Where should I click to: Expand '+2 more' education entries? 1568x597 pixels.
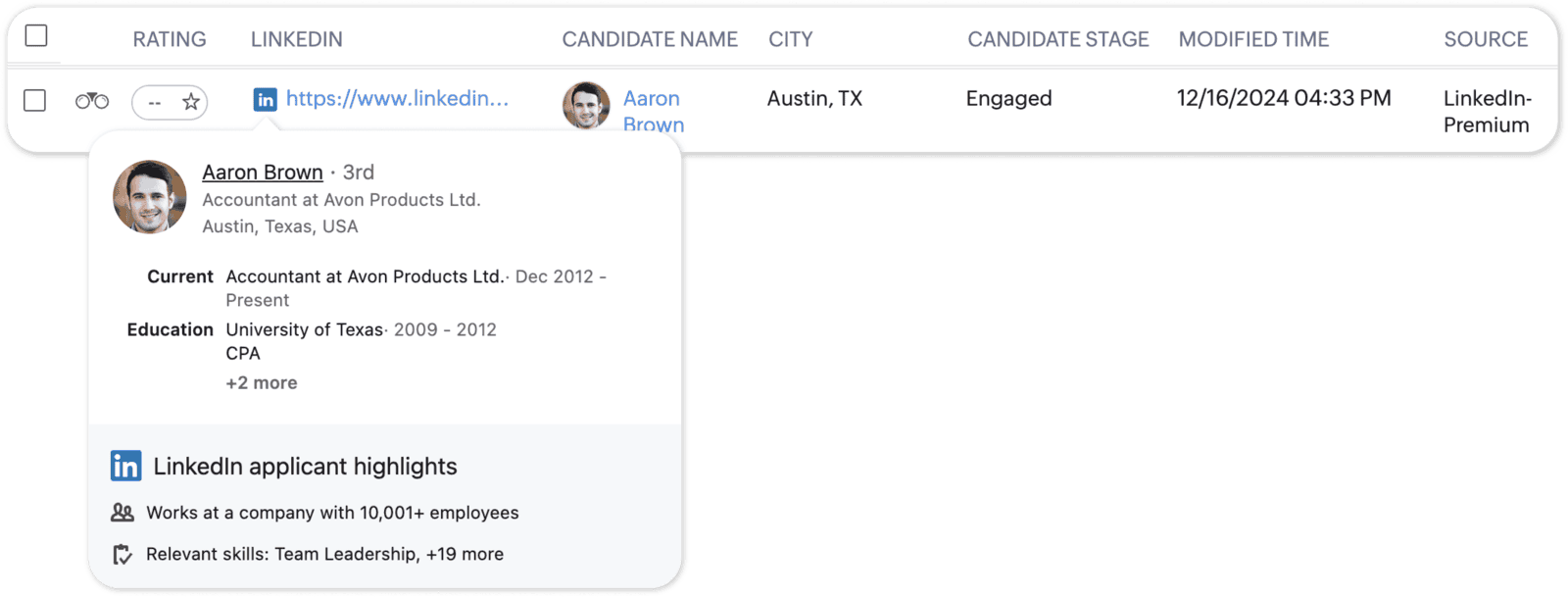tap(262, 382)
